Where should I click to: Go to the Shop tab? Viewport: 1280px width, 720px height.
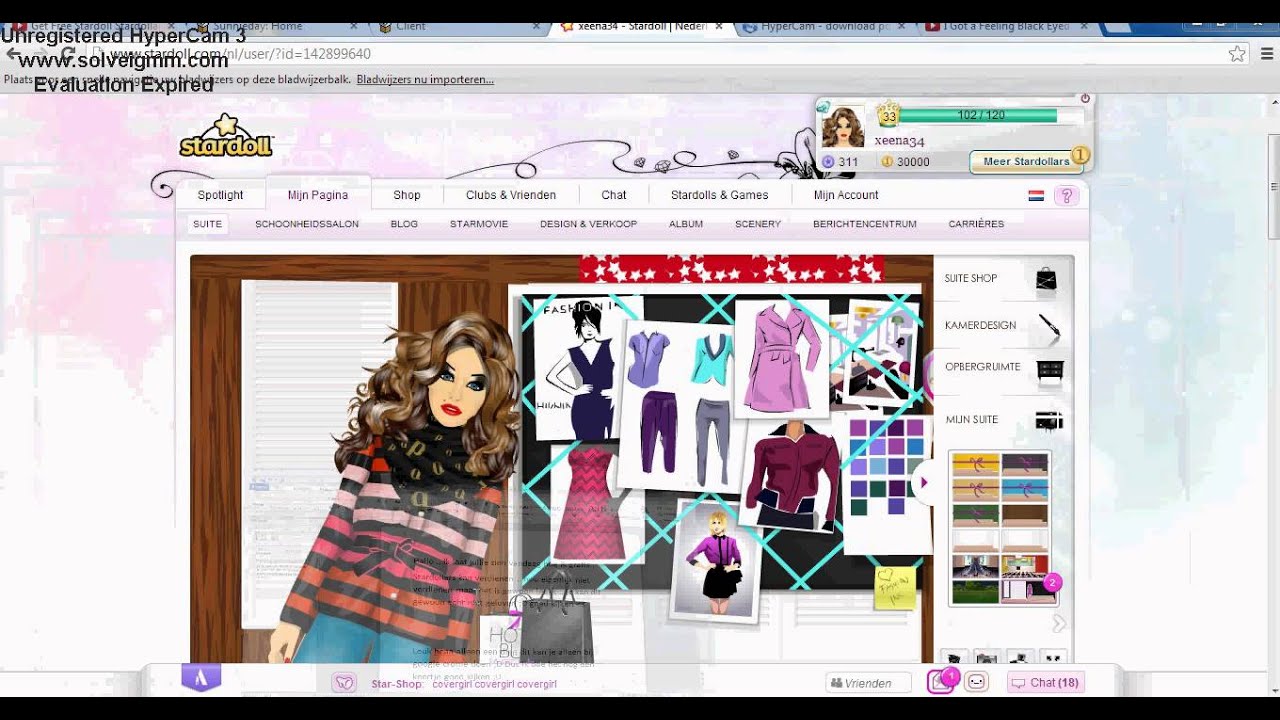(x=406, y=195)
